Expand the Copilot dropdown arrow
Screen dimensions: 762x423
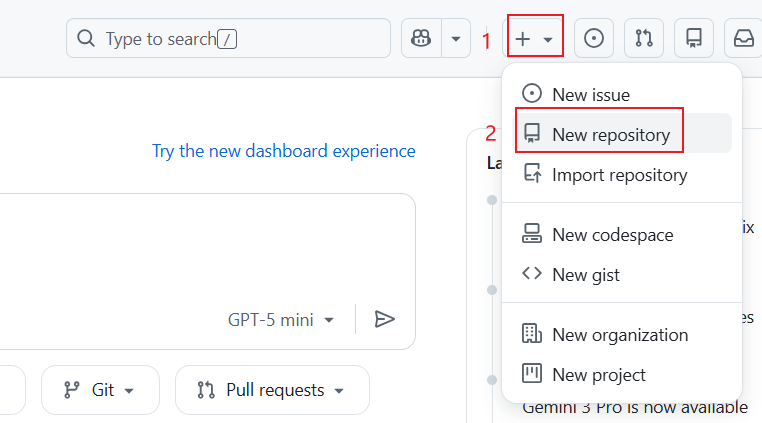[456, 39]
